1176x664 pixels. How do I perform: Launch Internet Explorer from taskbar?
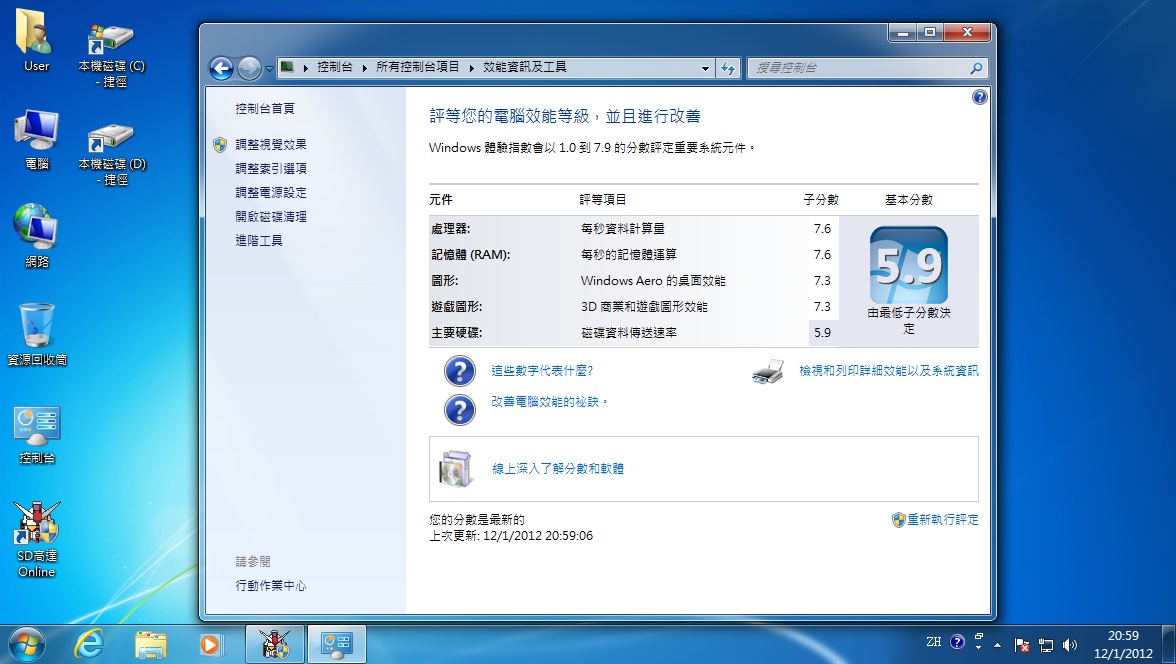[88, 644]
